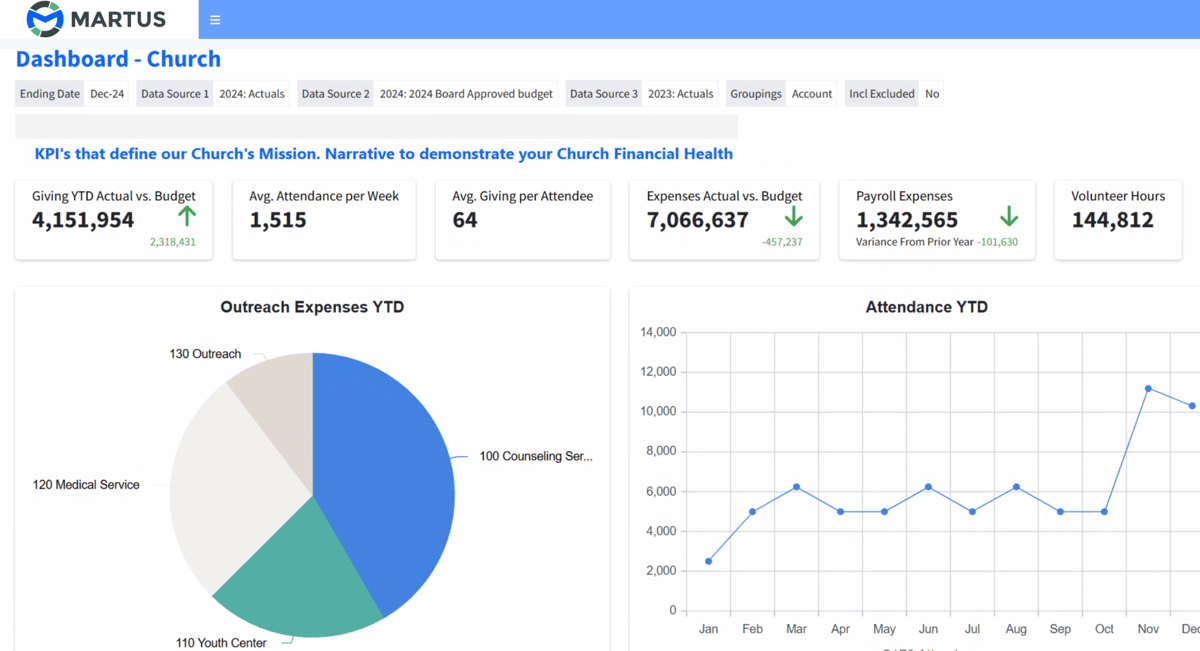Click the 130 Outreach slice label
Screen dimensions: 1200x651
pos(205,353)
